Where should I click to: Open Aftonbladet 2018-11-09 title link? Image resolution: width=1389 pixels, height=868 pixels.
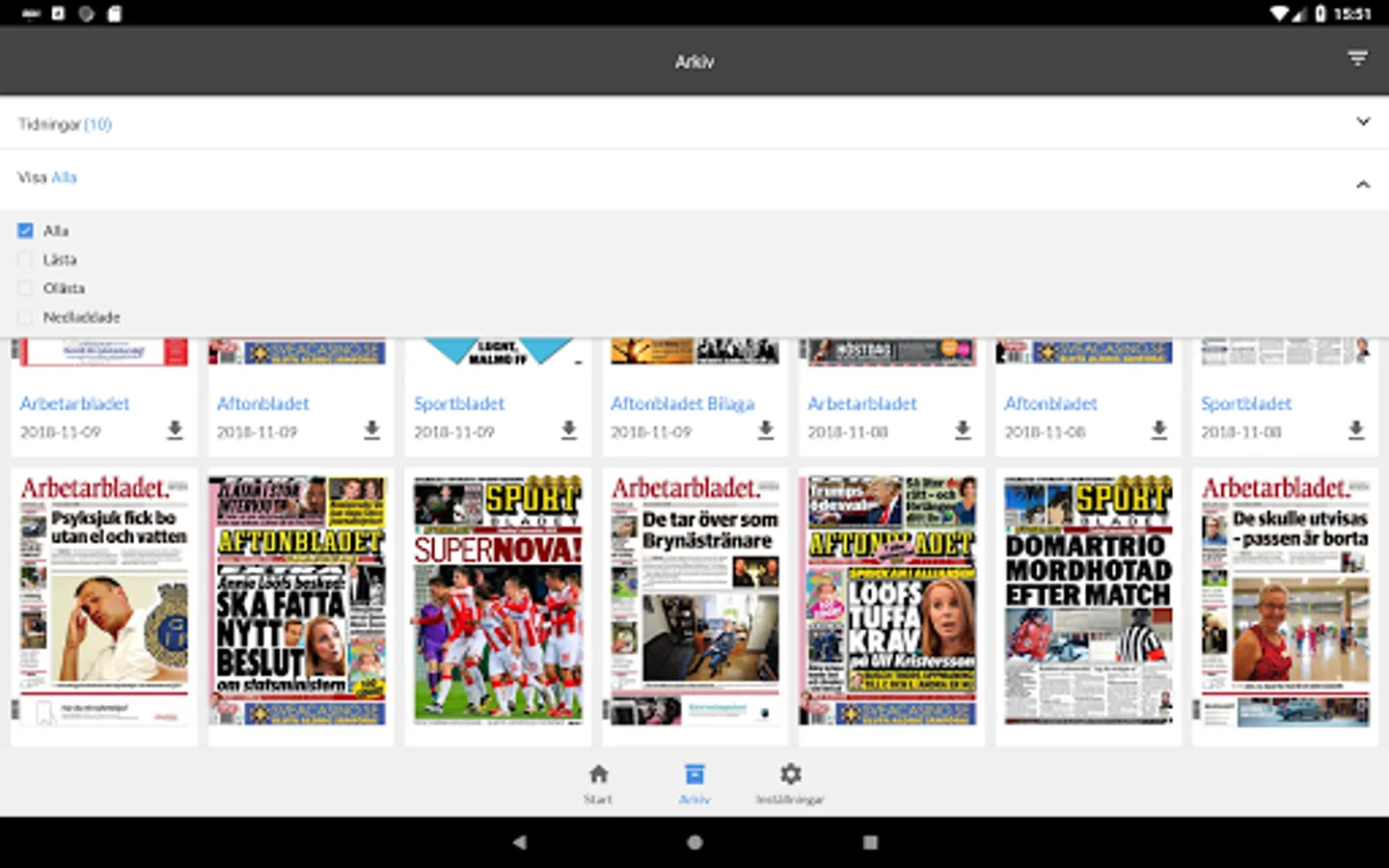click(262, 404)
